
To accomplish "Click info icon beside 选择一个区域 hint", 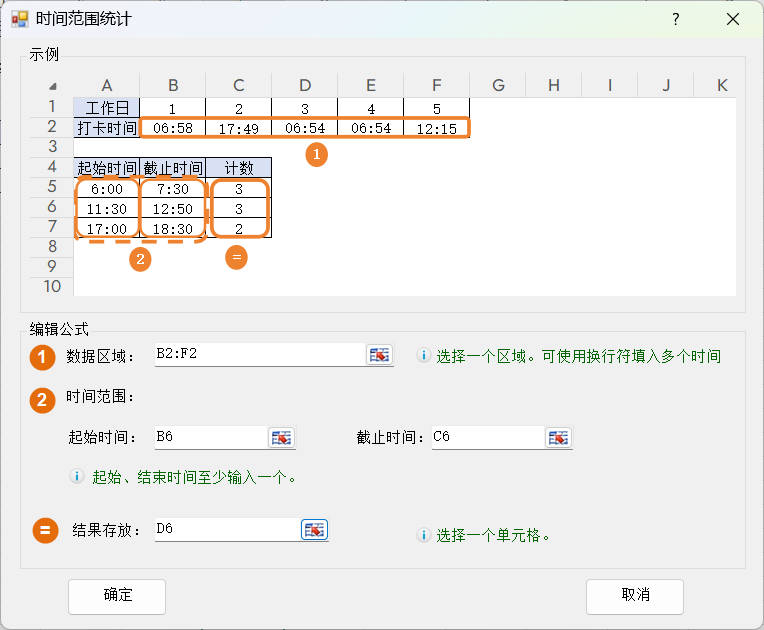I will [423, 356].
